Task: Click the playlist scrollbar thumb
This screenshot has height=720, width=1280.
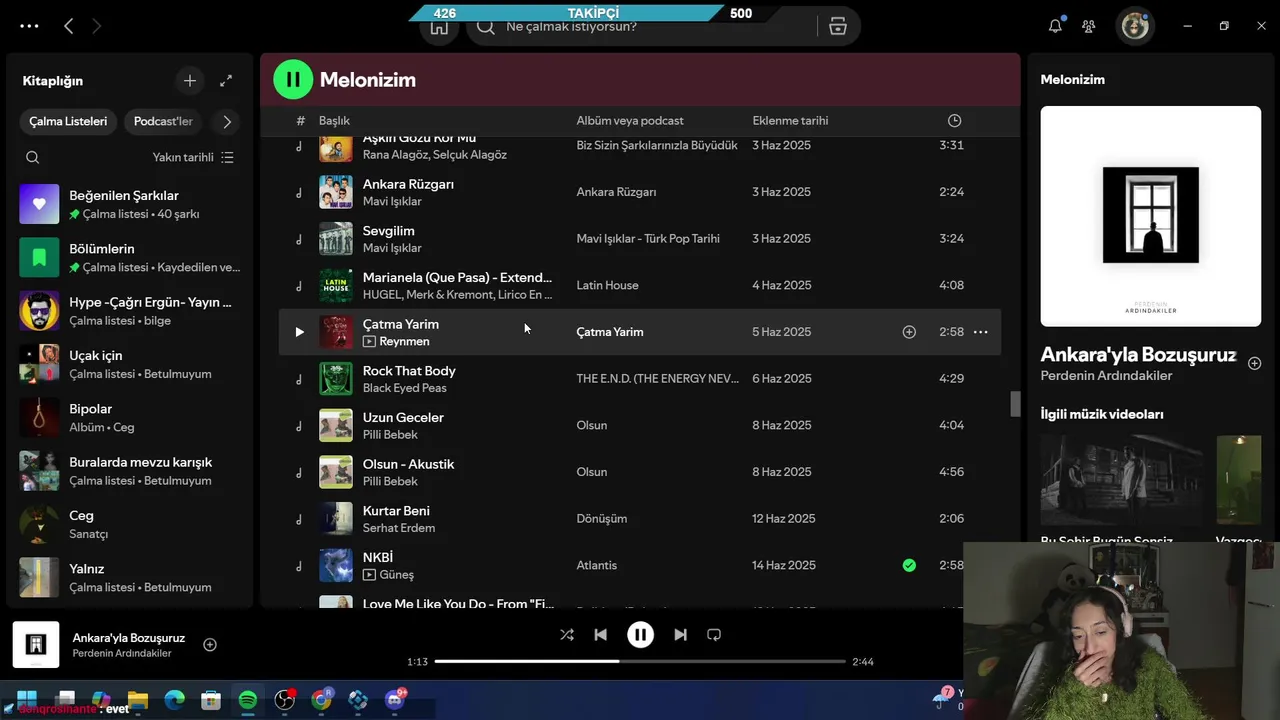Action: click(1015, 404)
